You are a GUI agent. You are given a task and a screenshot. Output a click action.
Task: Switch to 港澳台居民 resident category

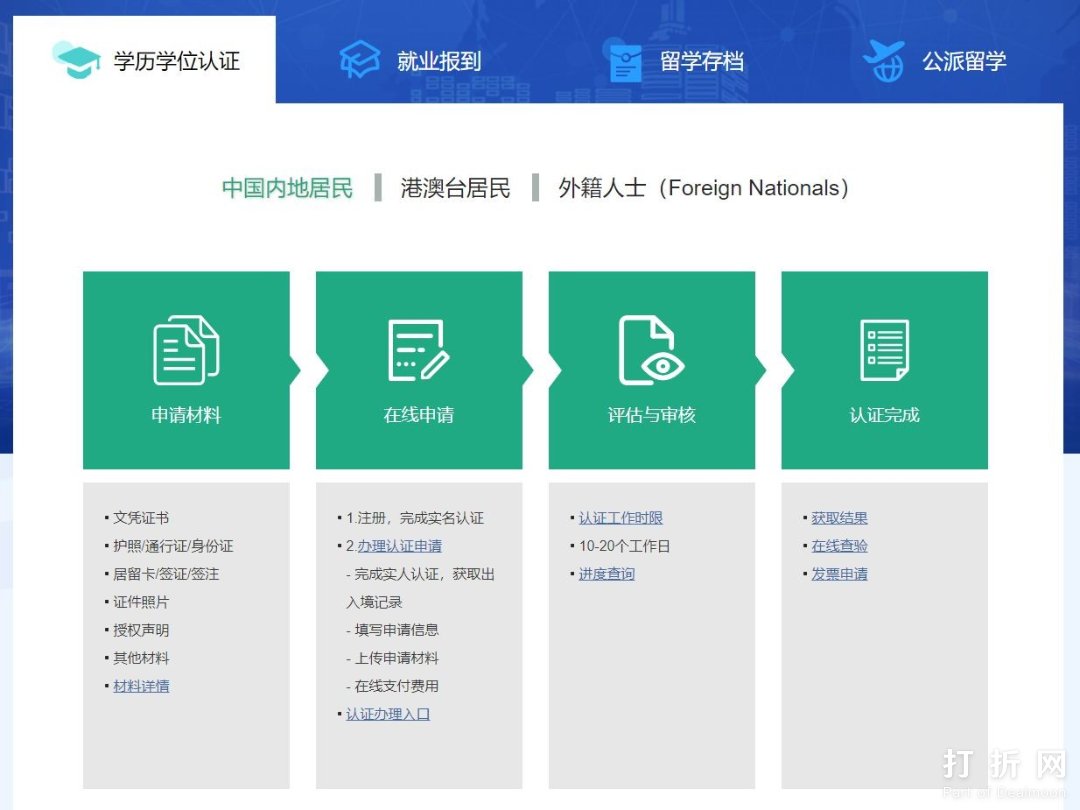[x=455, y=188]
